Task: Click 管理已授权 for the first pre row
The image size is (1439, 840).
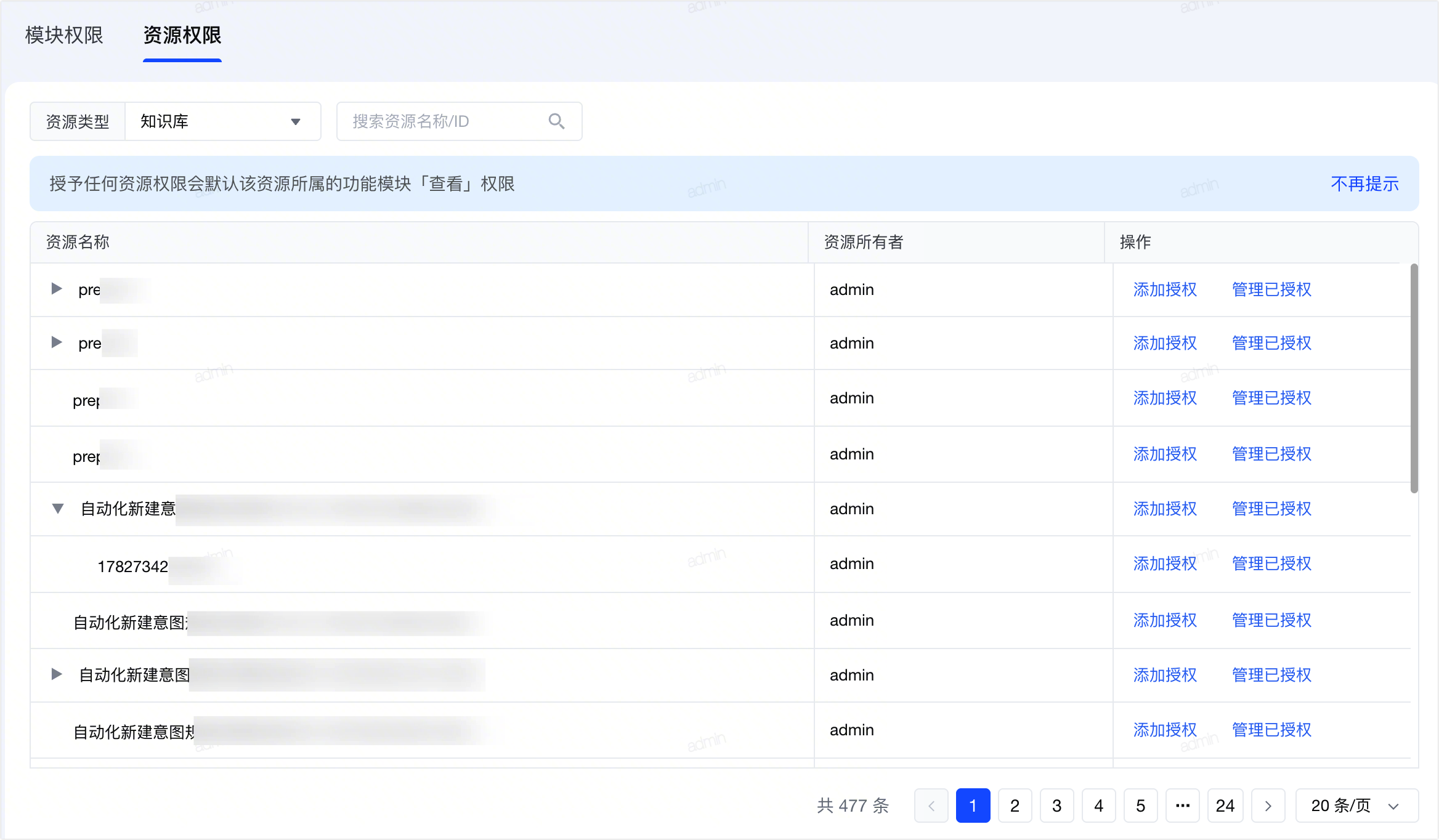Action: (1271, 289)
